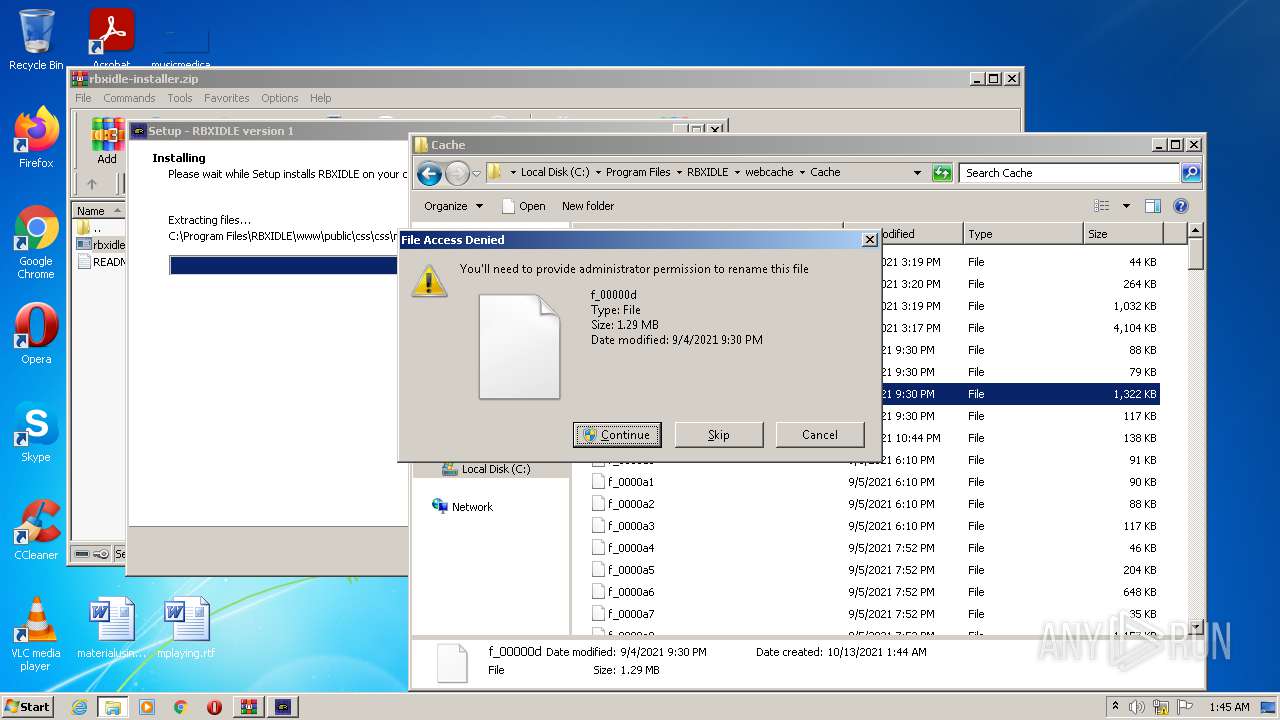Open Internet Explorer from the taskbar
The height and width of the screenshot is (720, 1280).
[x=79, y=707]
